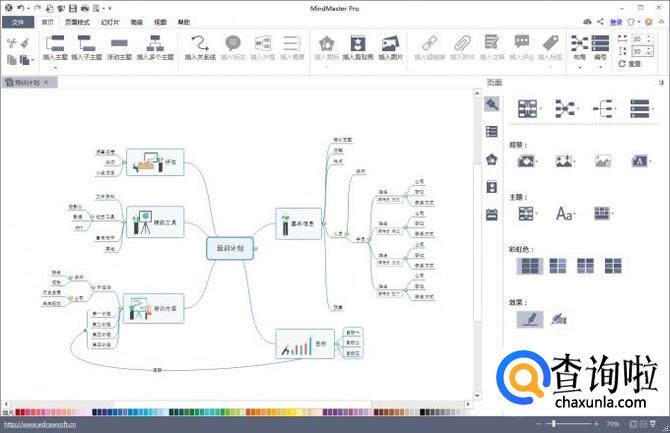Click the share icon near login
The height and width of the screenshot is (433, 670).
[600, 21]
